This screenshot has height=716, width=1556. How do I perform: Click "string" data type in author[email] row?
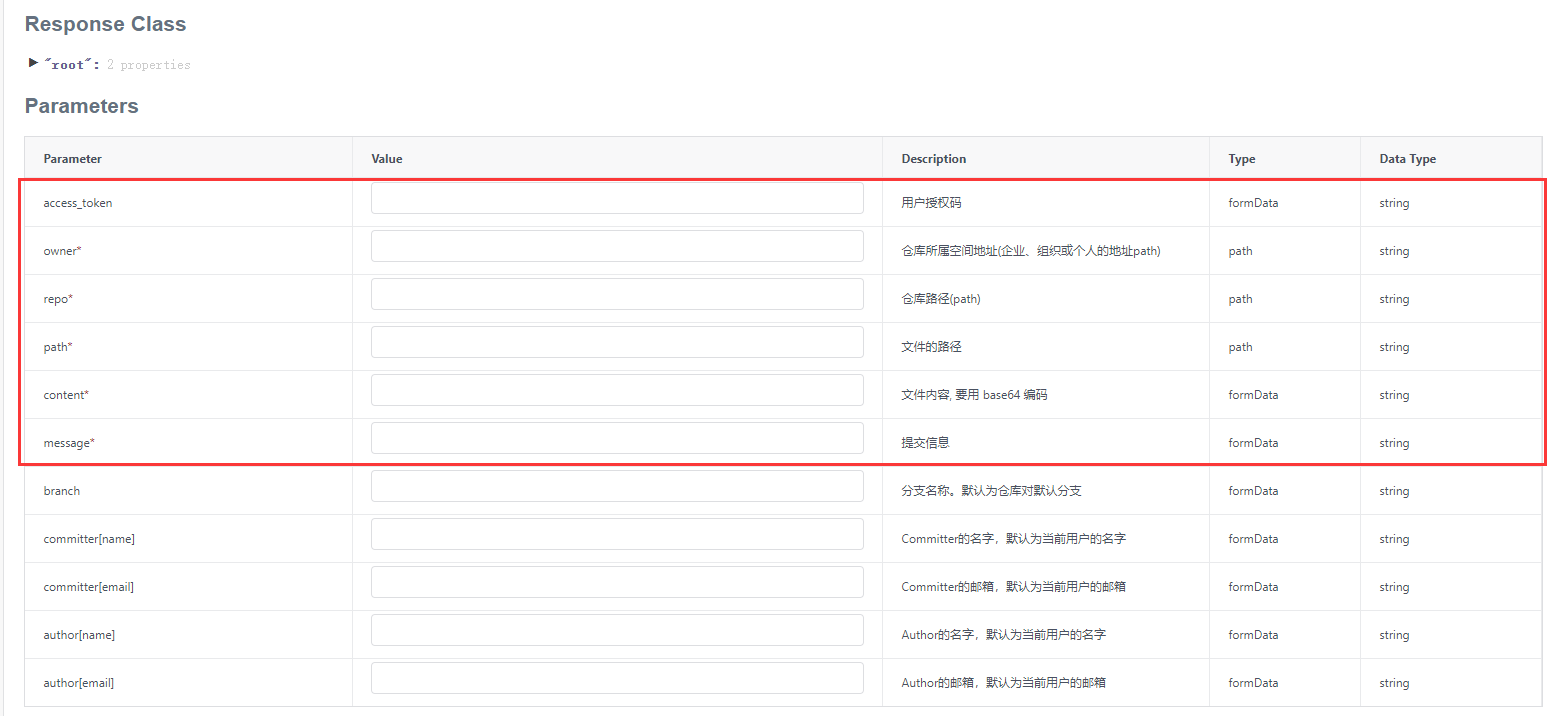pos(1394,683)
